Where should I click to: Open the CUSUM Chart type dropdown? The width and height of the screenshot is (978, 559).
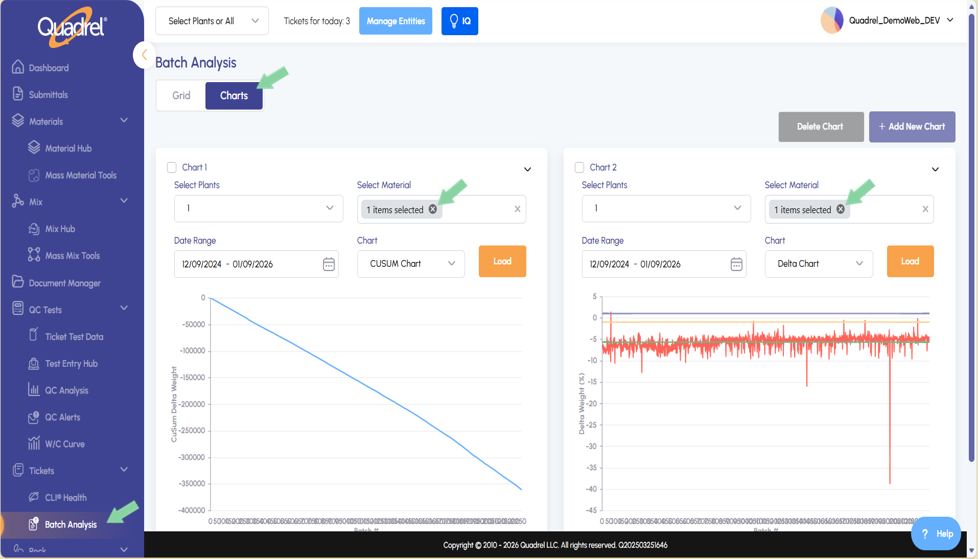[x=411, y=264]
